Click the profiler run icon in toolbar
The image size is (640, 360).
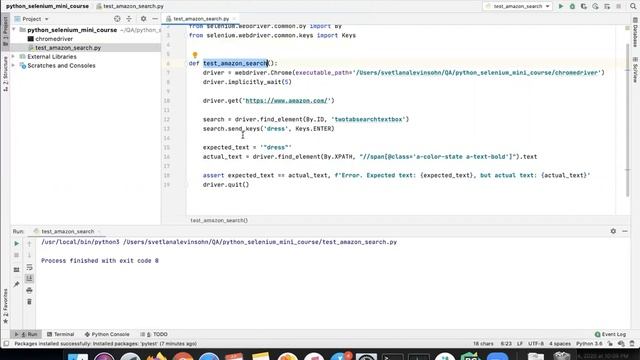tap(596, 6)
